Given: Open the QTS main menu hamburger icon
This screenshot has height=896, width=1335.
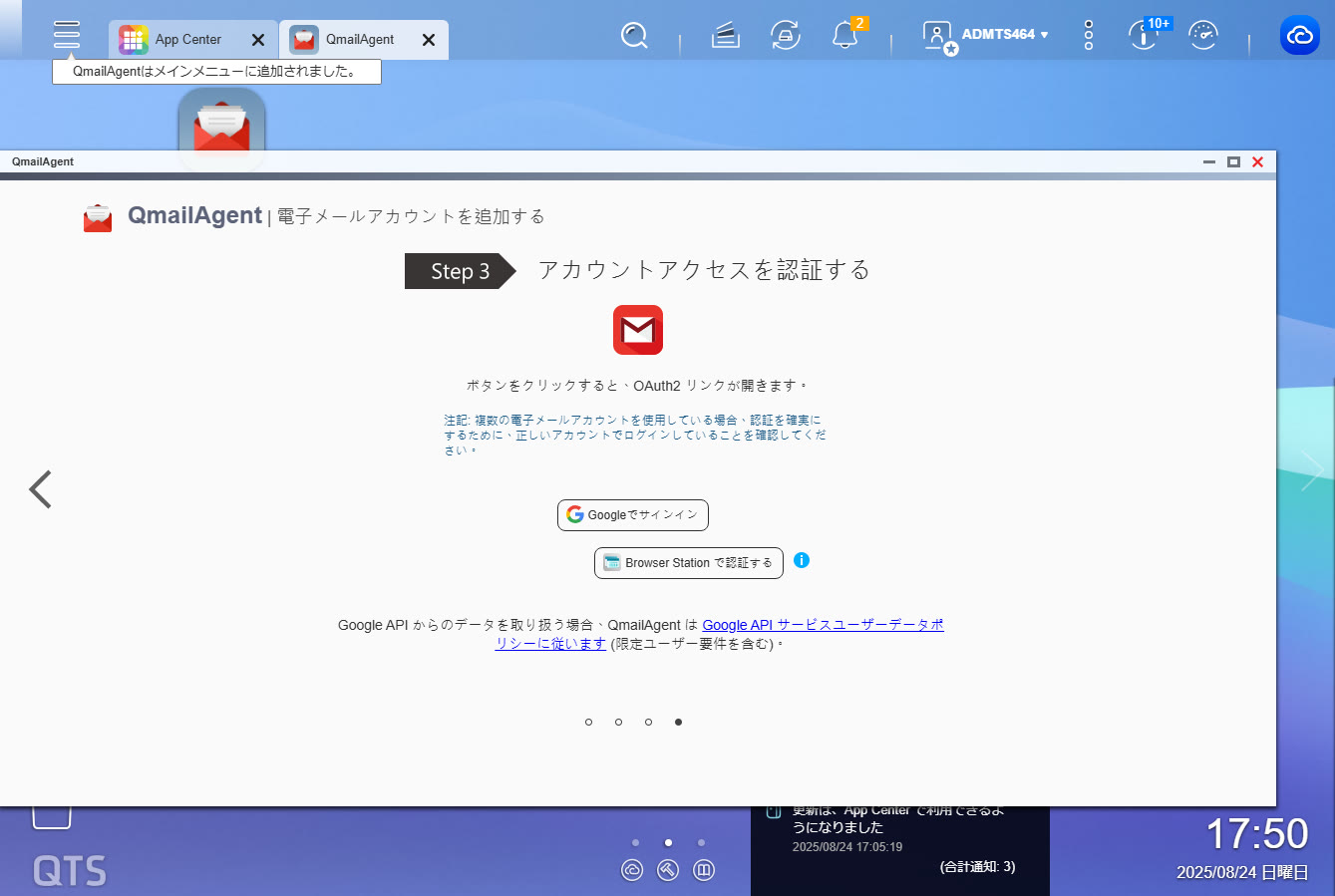Looking at the screenshot, I should pyautogui.click(x=67, y=35).
